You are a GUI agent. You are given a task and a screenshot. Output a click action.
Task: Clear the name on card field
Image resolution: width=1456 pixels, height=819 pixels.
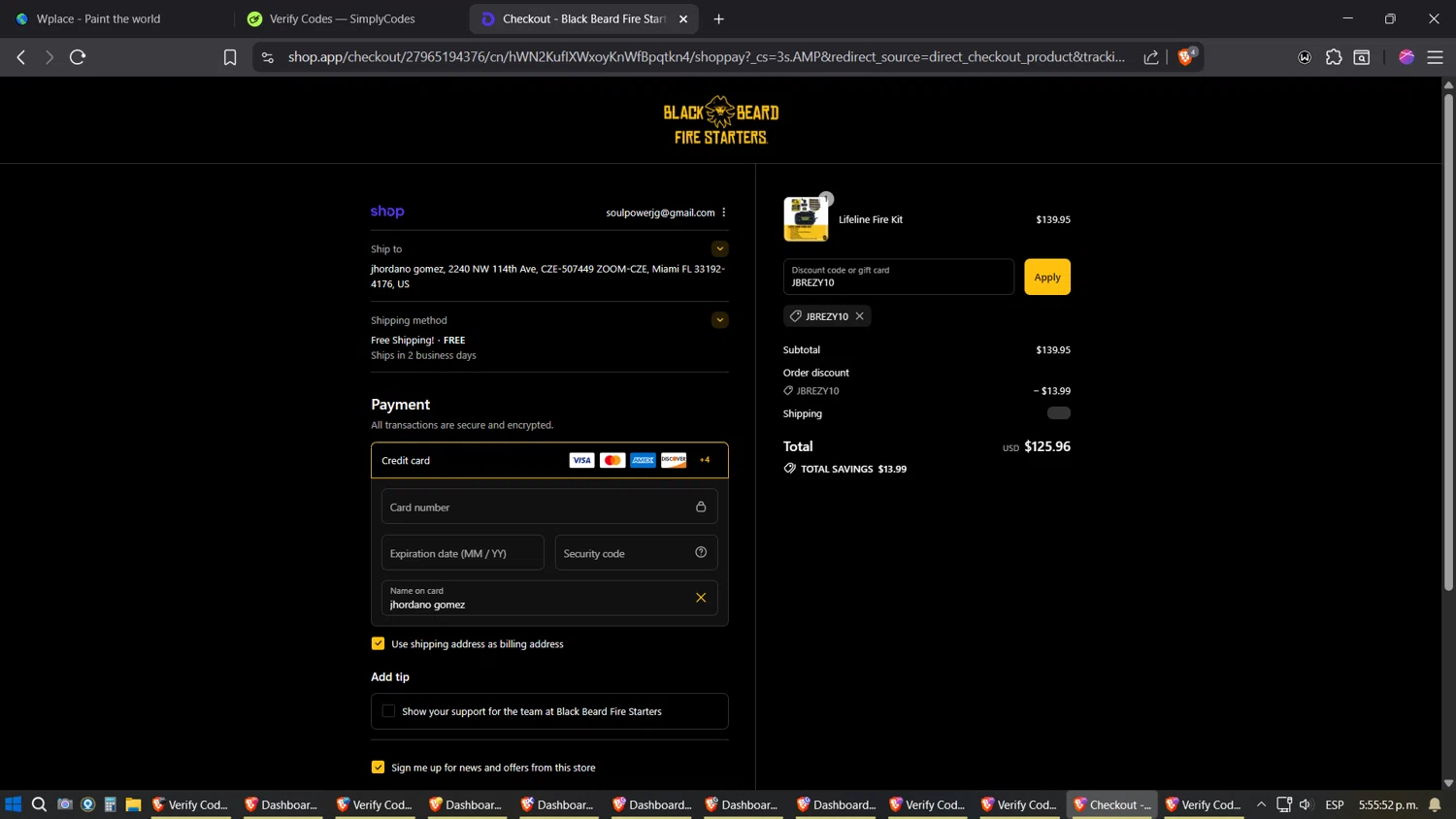click(701, 598)
